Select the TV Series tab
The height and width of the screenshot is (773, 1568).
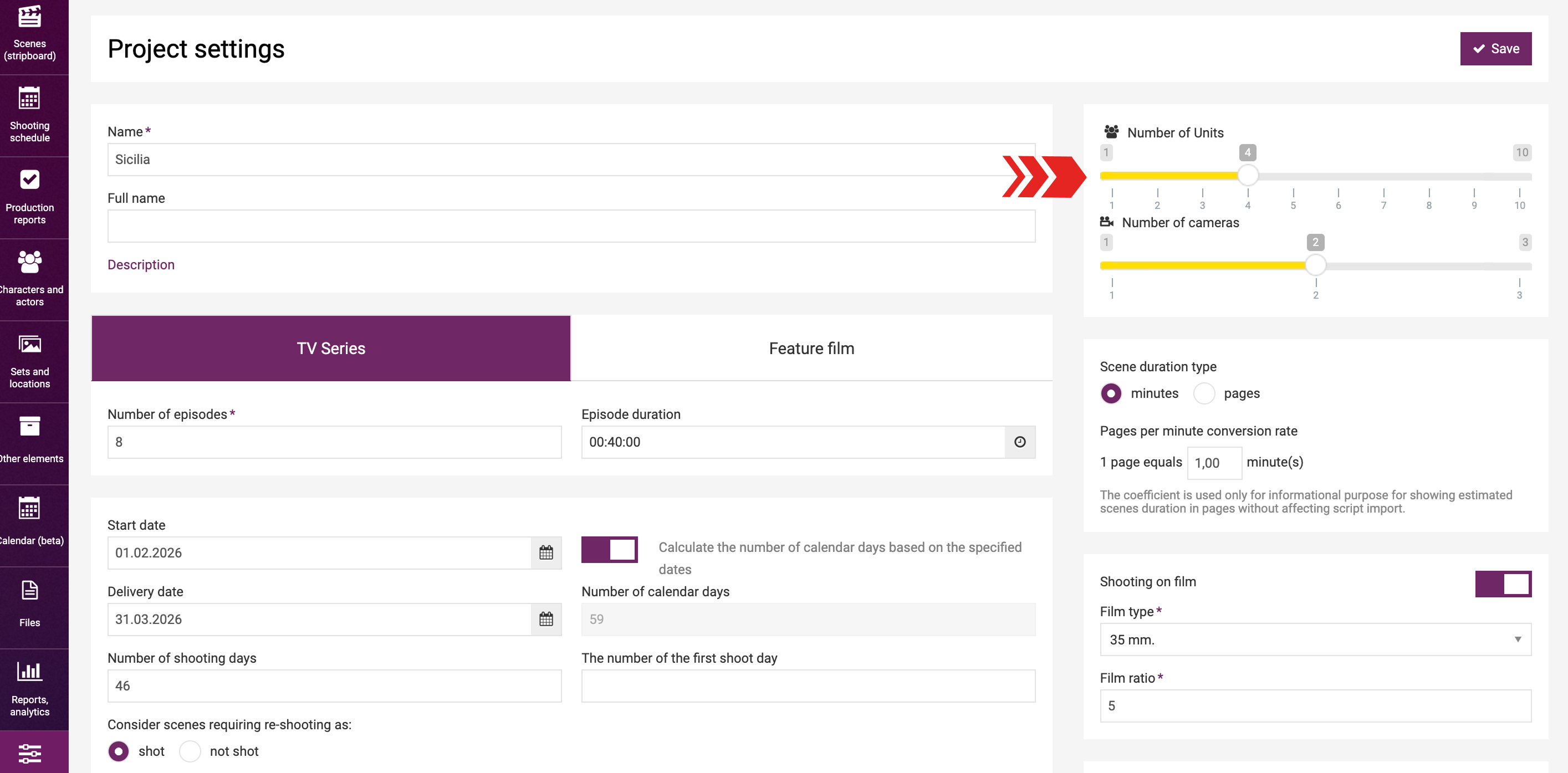330,348
